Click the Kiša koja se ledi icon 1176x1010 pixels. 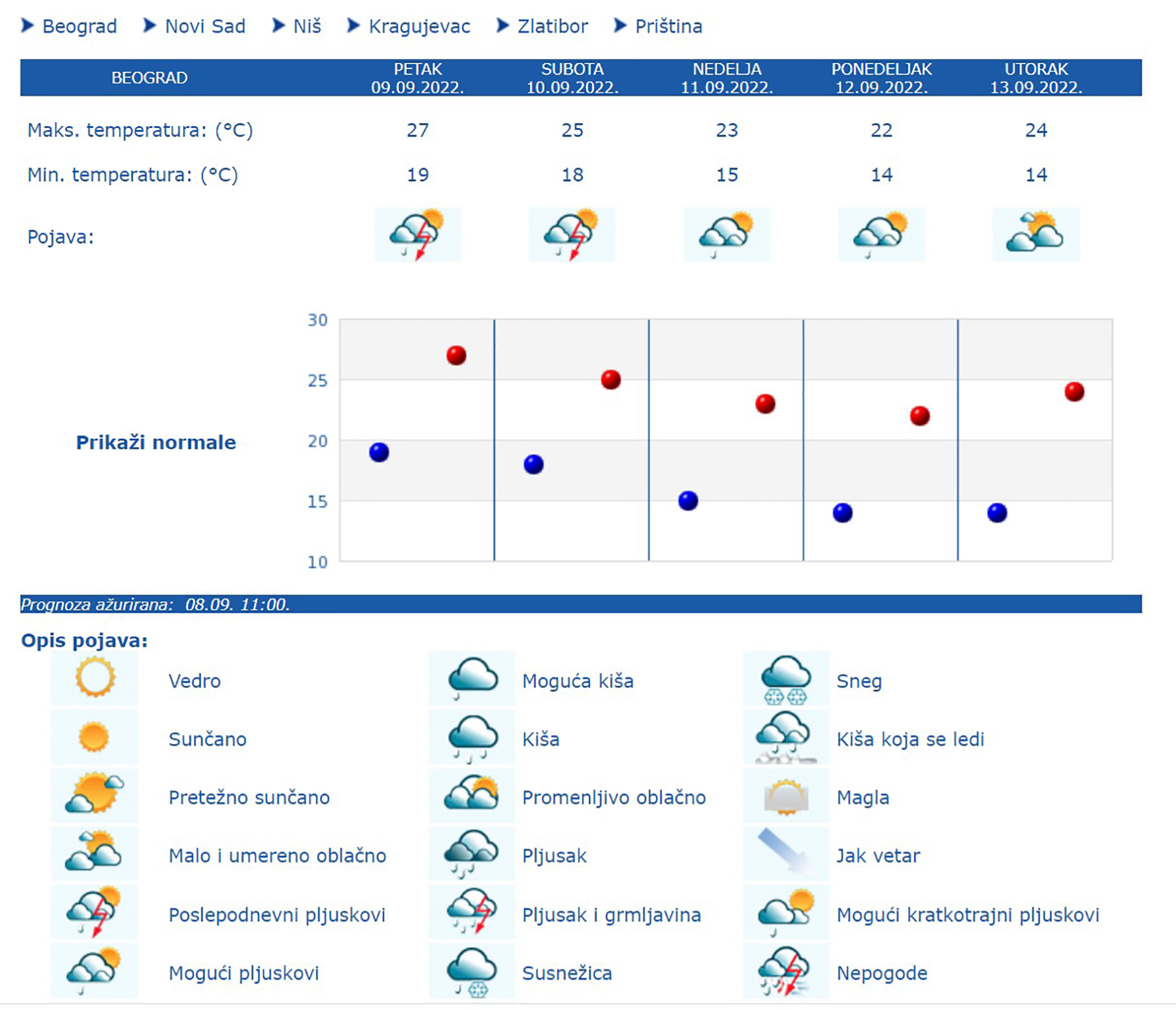786,738
